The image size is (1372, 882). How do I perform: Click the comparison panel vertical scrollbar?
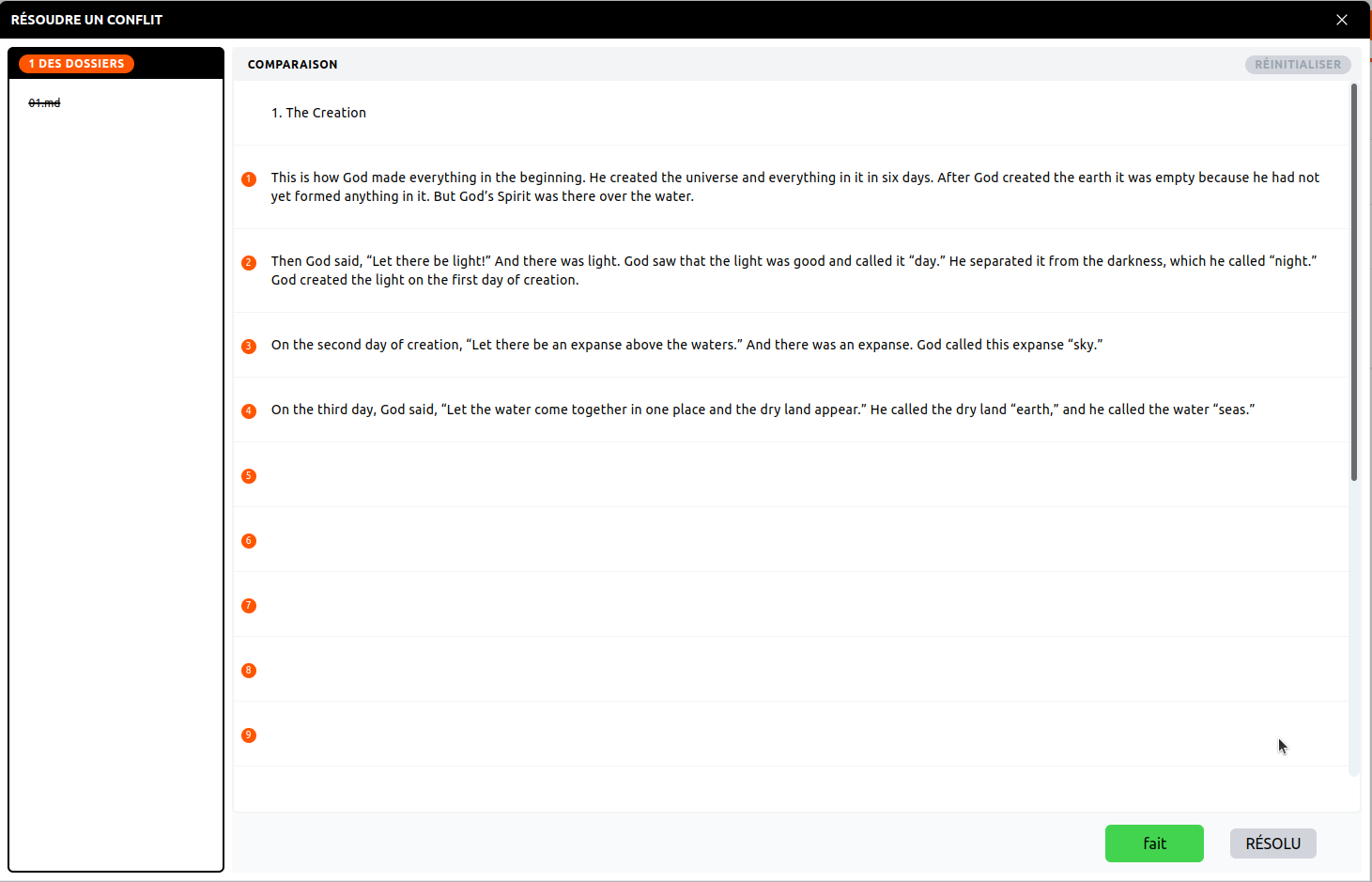pos(1354,282)
